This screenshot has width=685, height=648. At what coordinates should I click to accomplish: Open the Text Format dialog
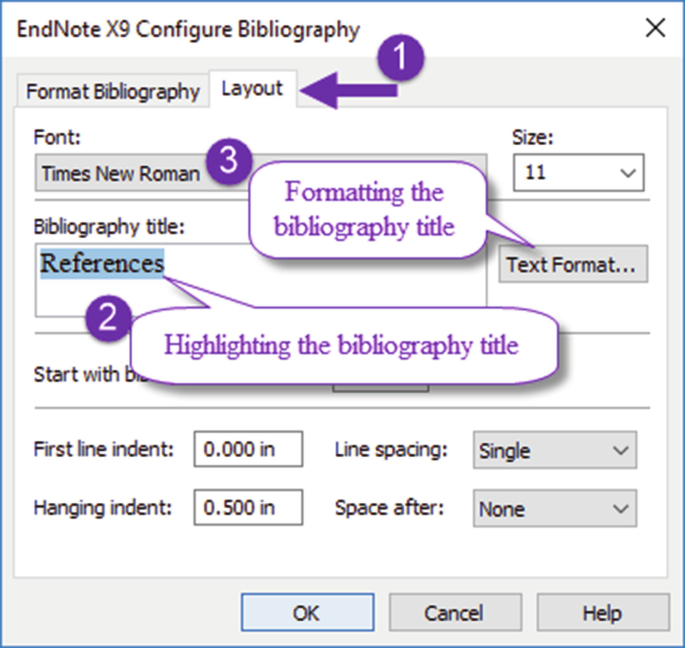click(x=572, y=264)
